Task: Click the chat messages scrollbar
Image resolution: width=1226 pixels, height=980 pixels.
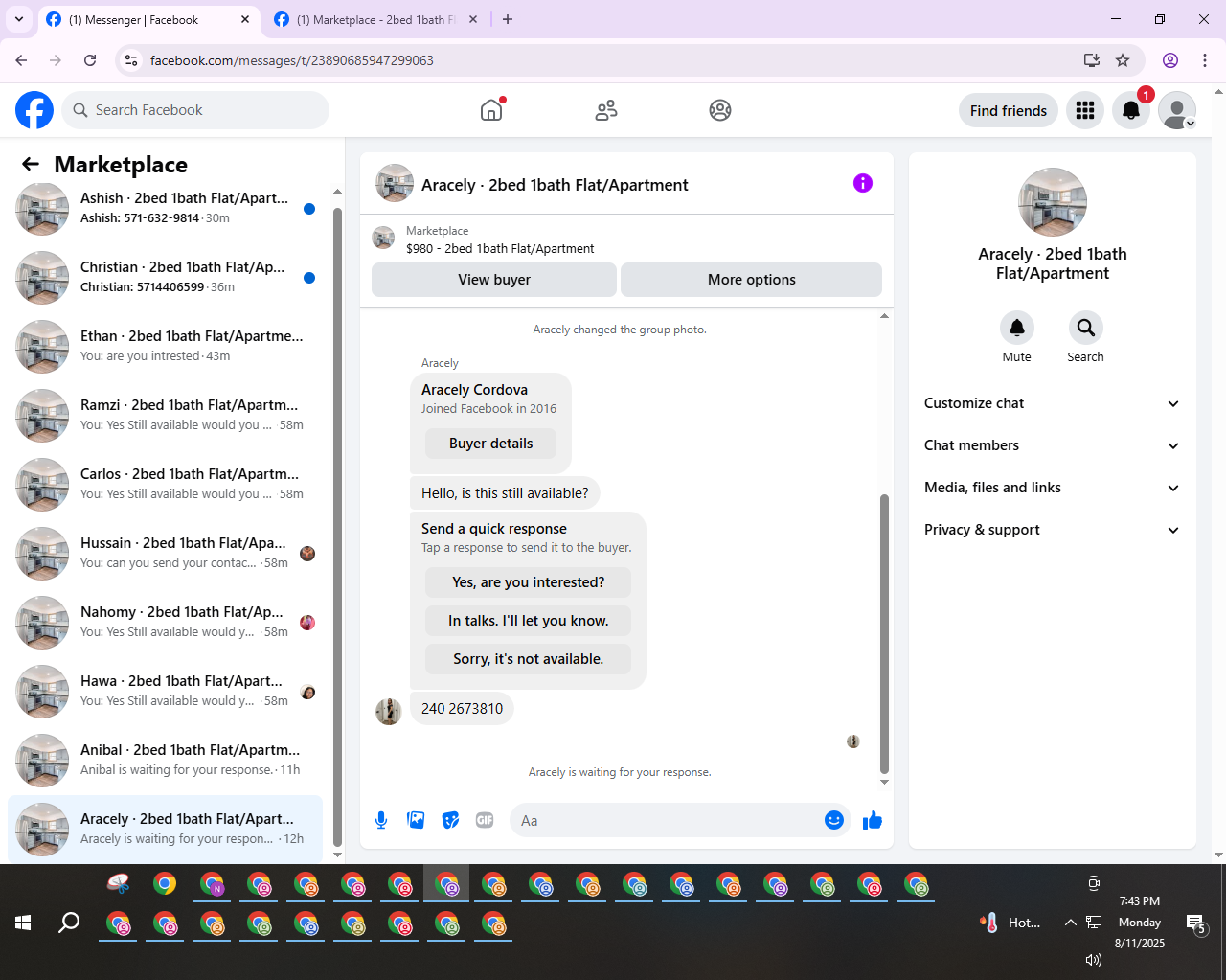Action: 884,632
